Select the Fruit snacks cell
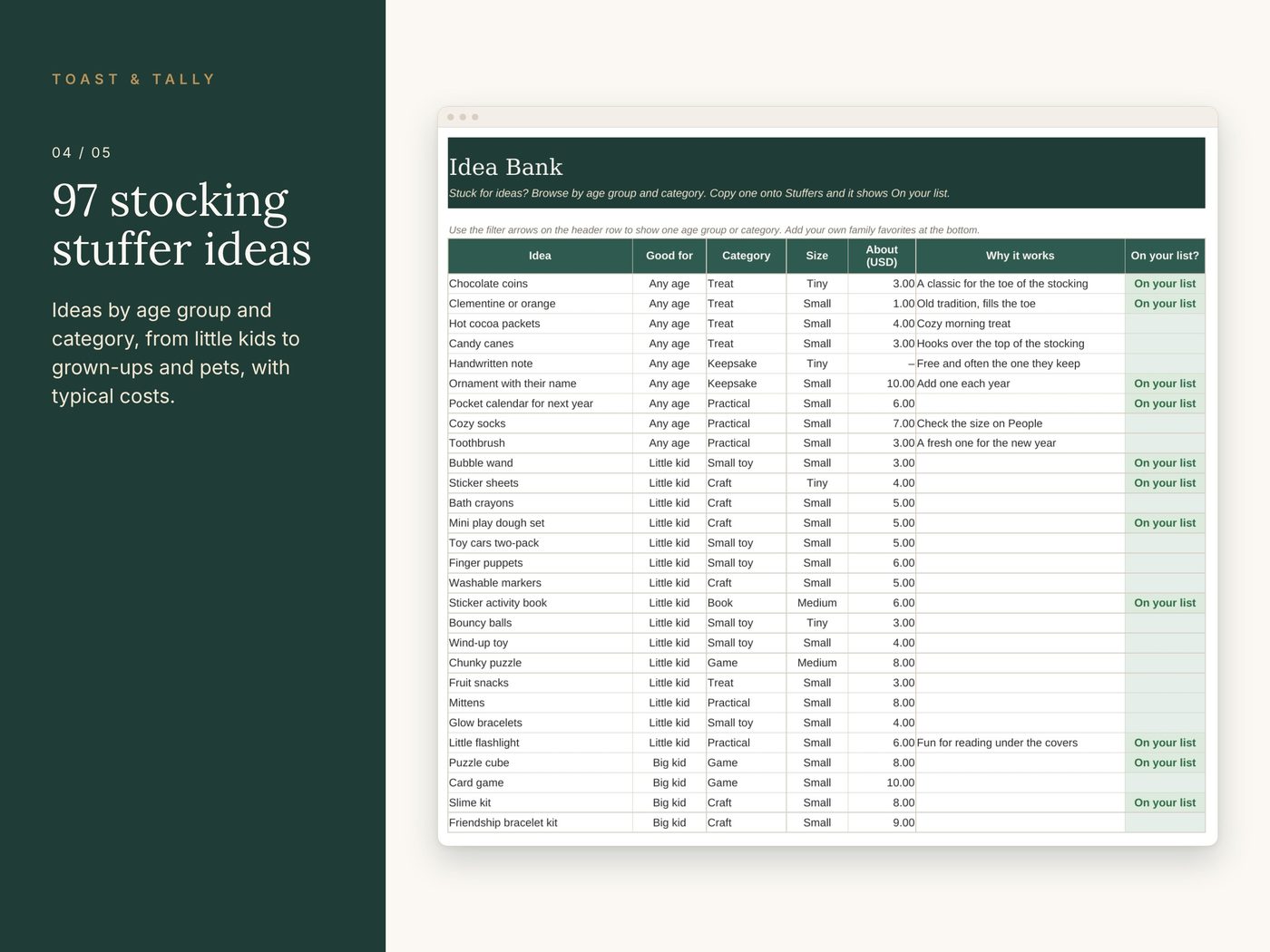This screenshot has width=1270, height=952. [x=540, y=683]
